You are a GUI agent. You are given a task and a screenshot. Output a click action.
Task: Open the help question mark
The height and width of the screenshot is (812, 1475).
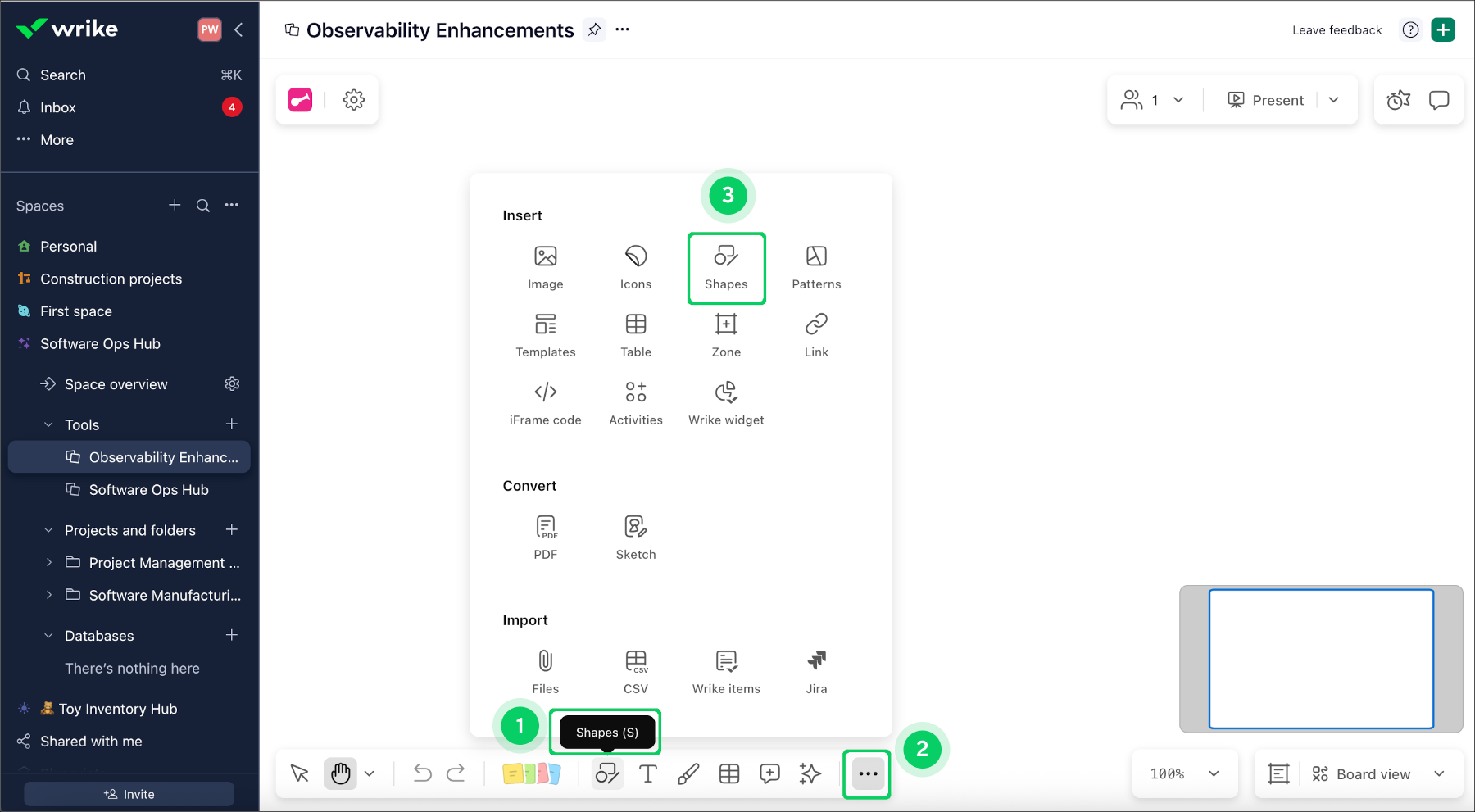click(x=1410, y=30)
